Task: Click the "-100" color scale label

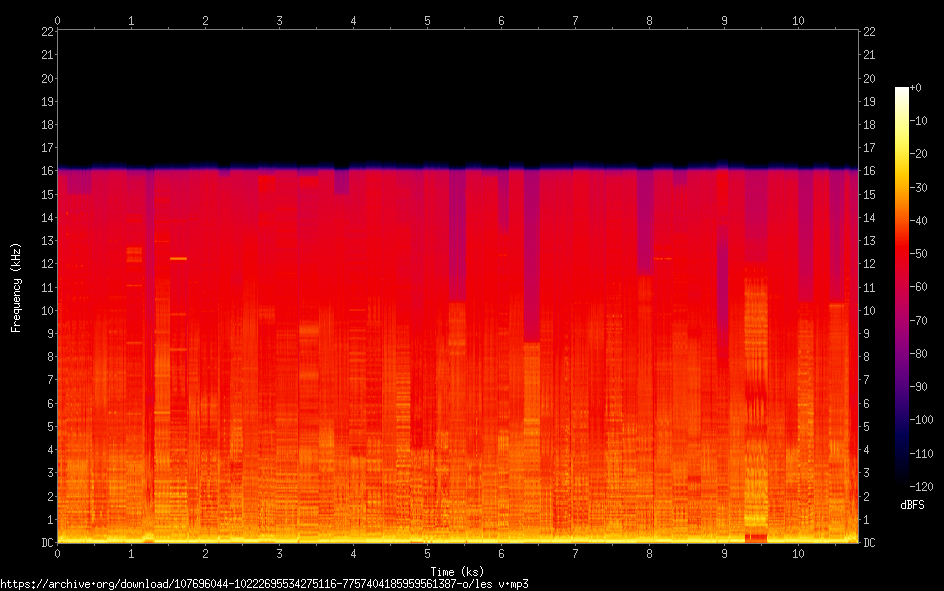Action: [x=921, y=420]
